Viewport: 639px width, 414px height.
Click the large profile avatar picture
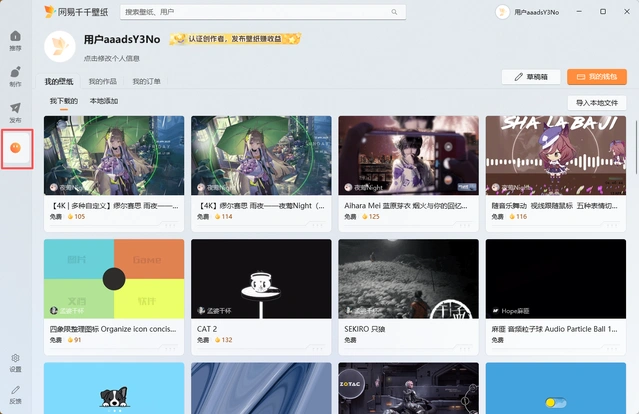[x=63, y=45]
